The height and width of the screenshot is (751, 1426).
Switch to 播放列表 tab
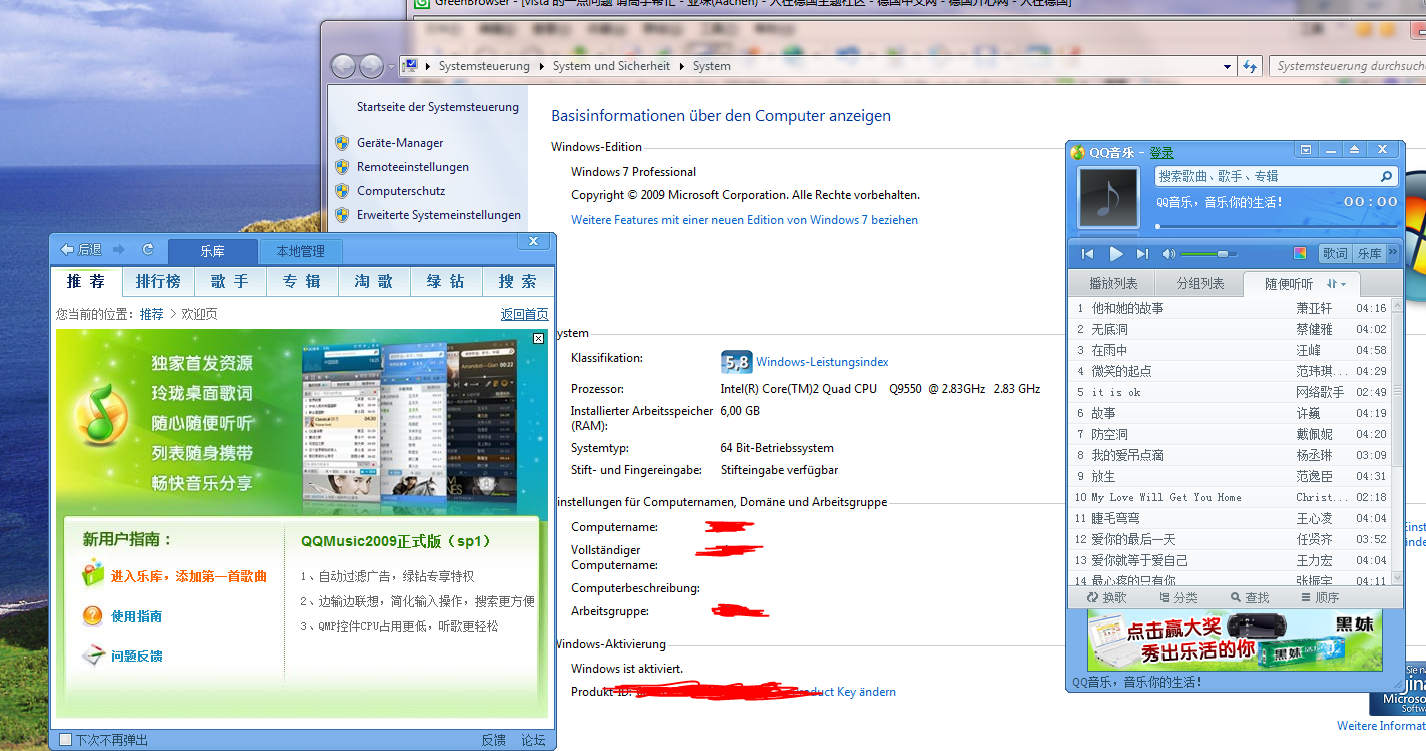(x=1113, y=284)
